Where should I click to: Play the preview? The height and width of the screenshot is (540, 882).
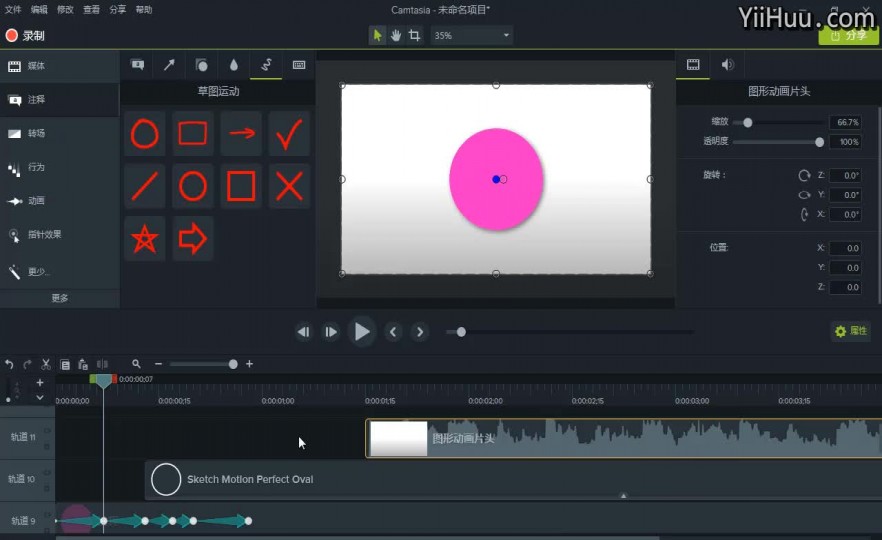[361, 332]
